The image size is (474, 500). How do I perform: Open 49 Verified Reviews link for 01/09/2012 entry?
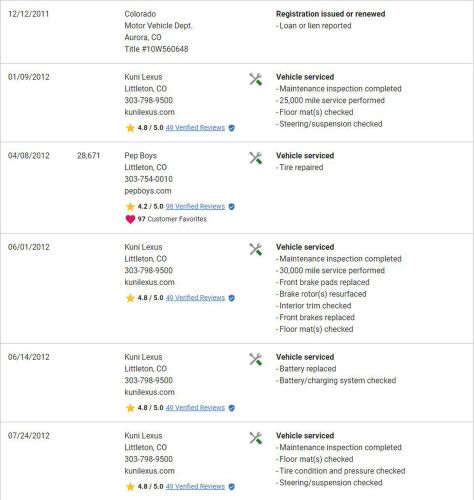195,128
